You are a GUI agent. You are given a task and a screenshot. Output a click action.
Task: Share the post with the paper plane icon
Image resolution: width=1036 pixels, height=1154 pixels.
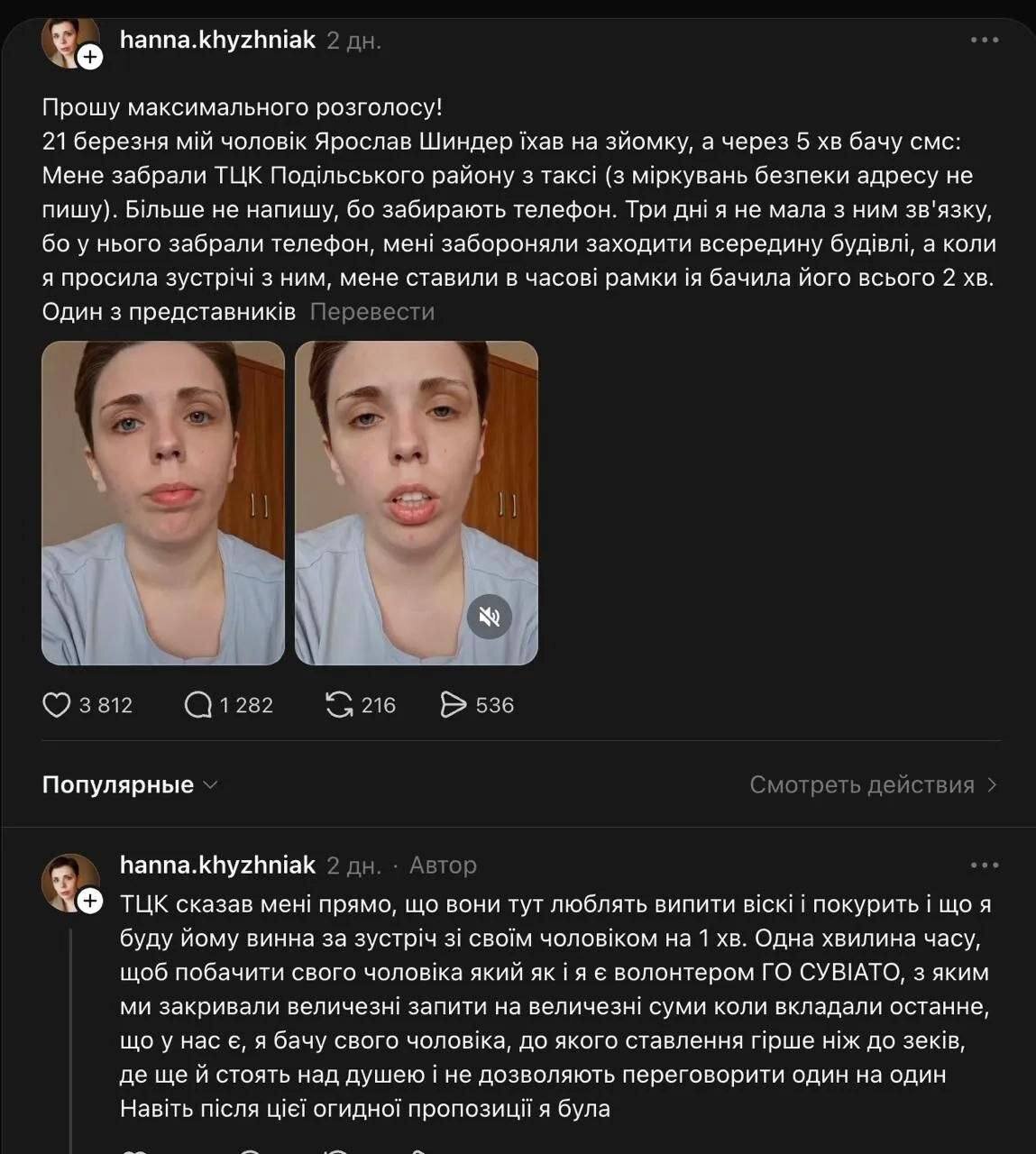(x=453, y=705)
